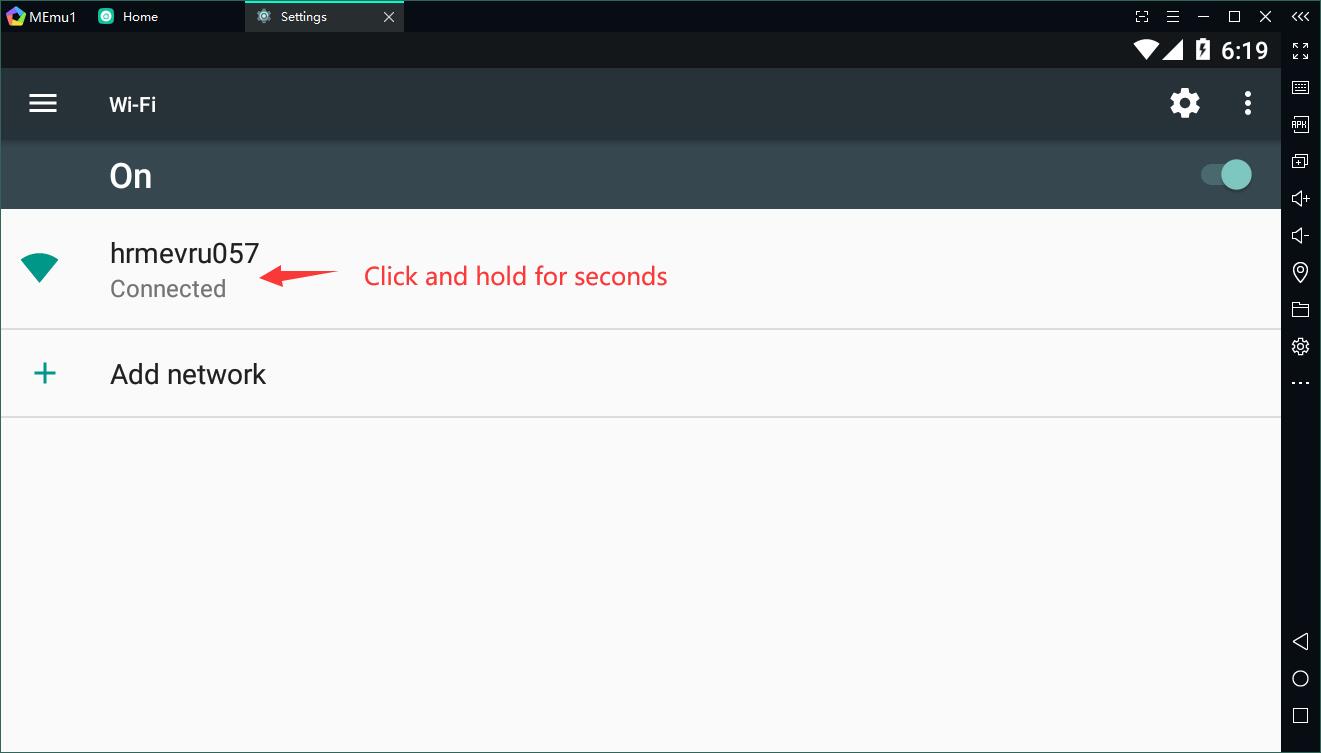Toggle emulator fullscreen mode
This screenshot has height=753, width=1321.
click(1300, 51)
